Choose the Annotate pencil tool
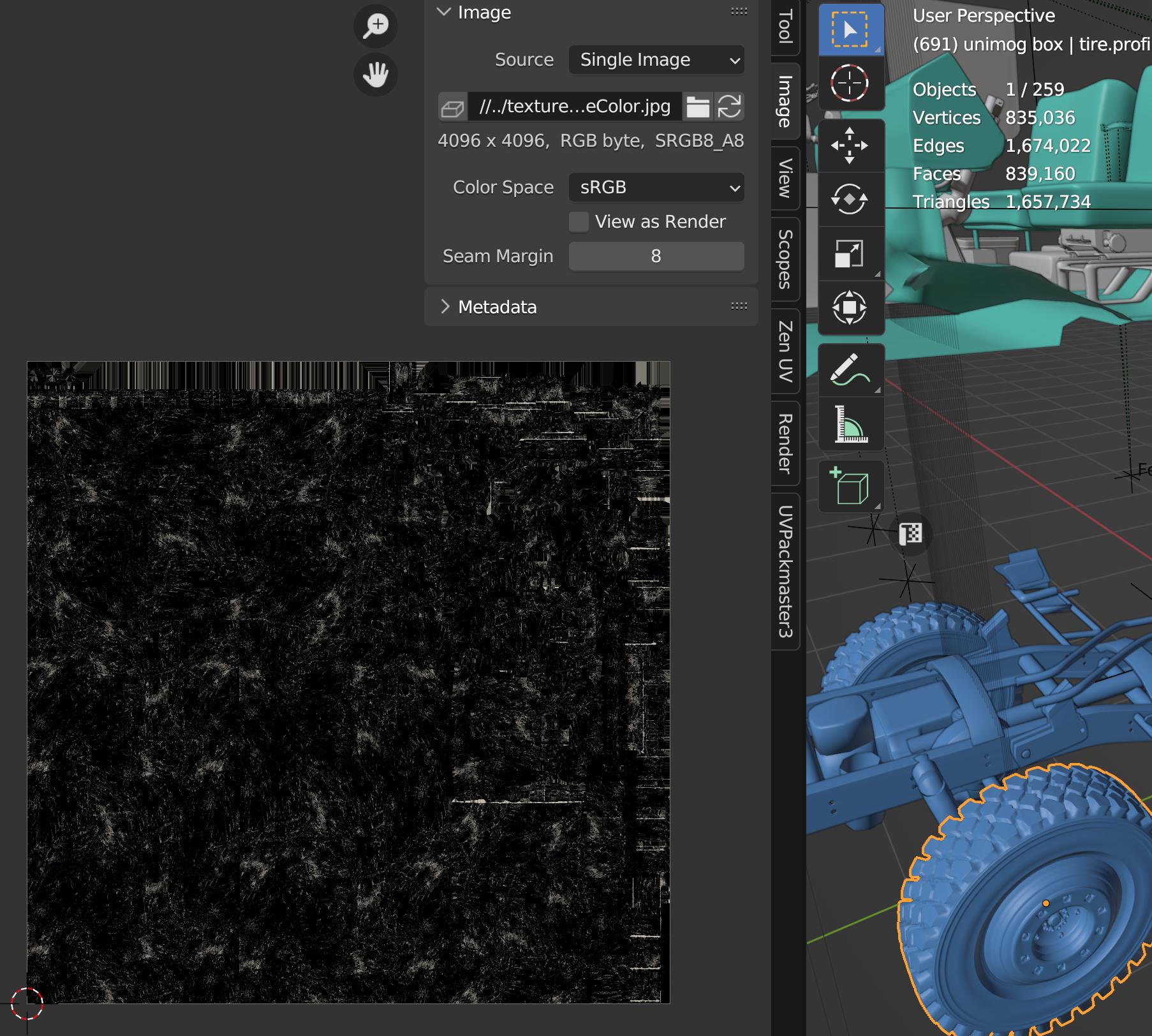This screenshot has width=1152, height=1036. [850, 370]
